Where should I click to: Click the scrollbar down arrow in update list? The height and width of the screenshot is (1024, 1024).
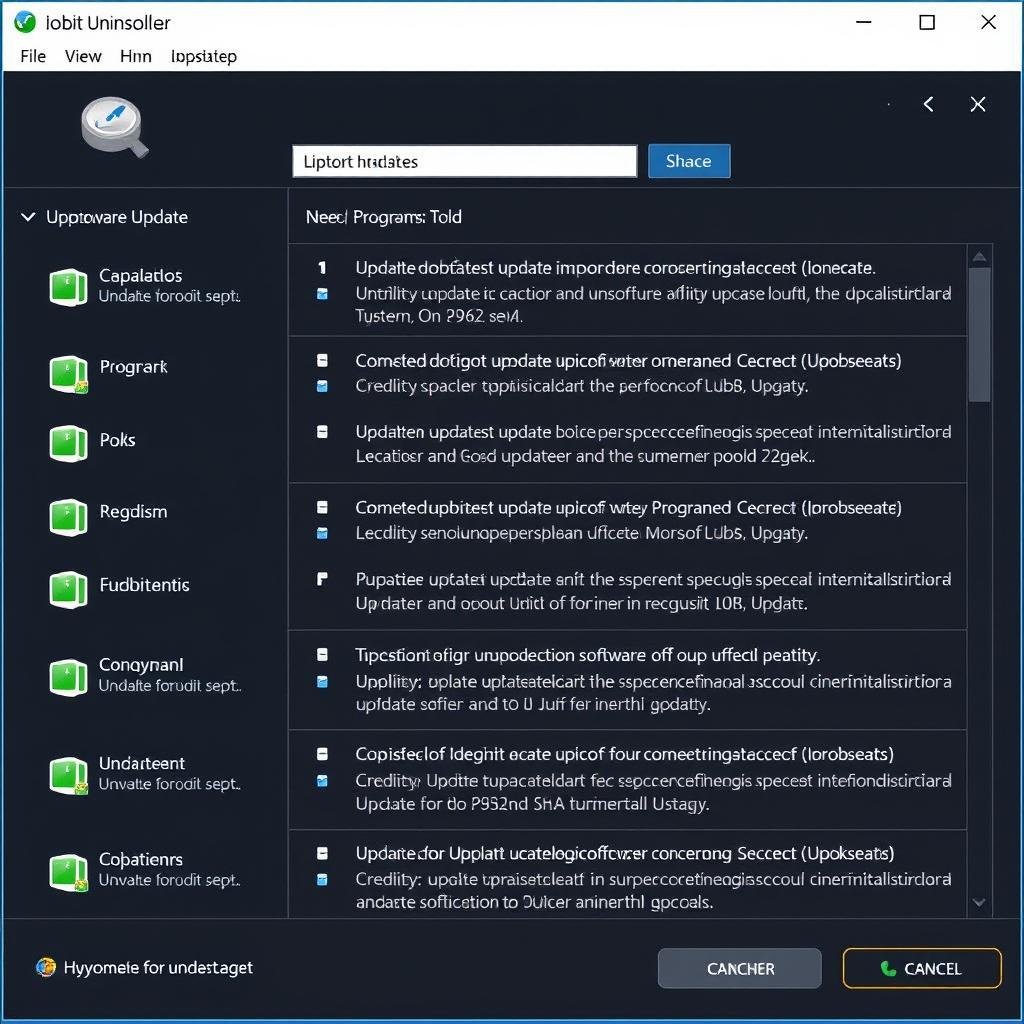[979, 903]
